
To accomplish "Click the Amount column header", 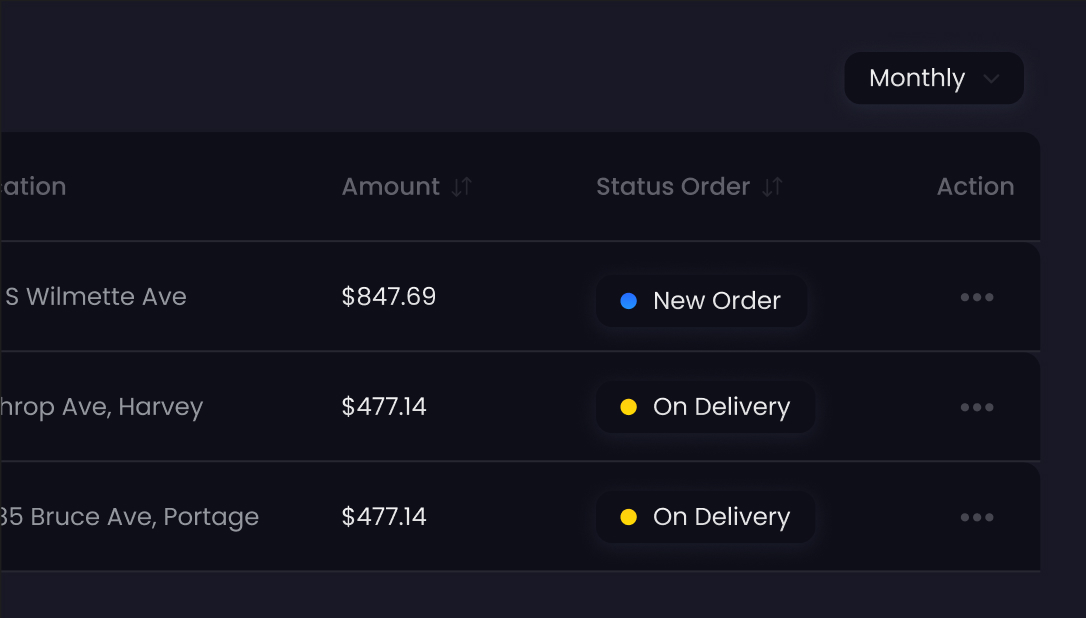I will [x=391, y=187].
